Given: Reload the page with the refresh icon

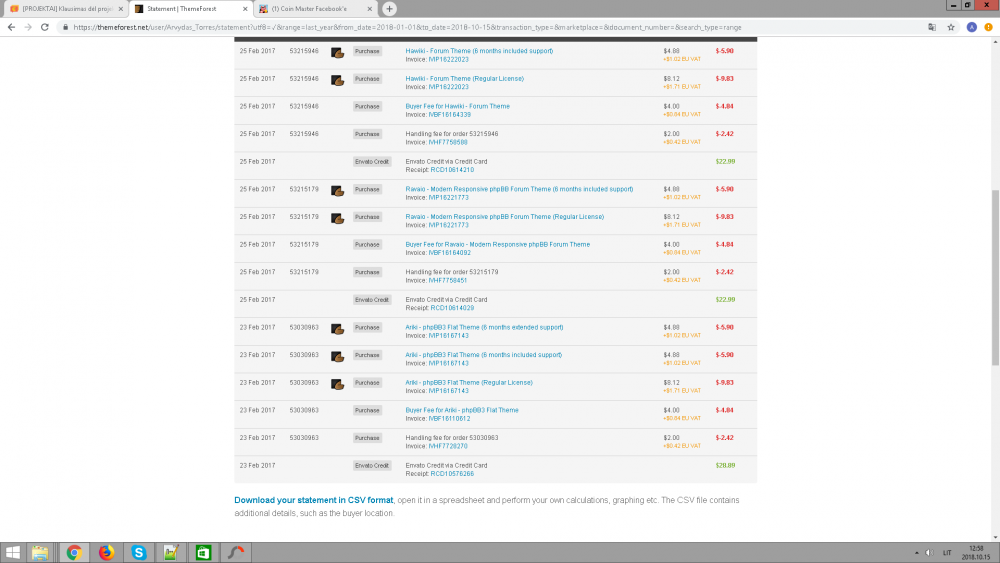Looking at the screenshot, I should 45,27.
